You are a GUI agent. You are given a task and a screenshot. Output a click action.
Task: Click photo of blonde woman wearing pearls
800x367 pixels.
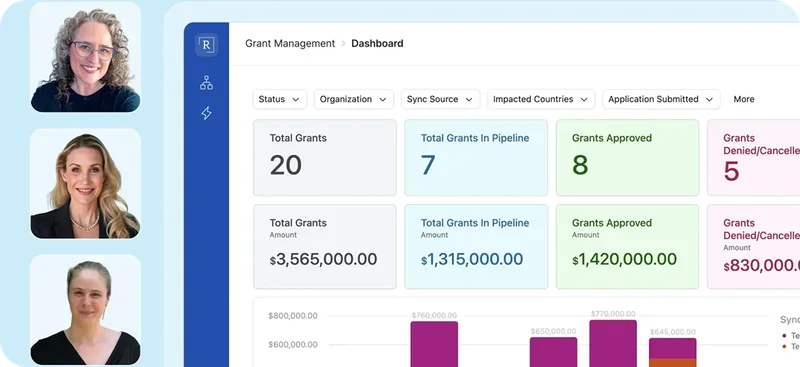click(85, 184)
